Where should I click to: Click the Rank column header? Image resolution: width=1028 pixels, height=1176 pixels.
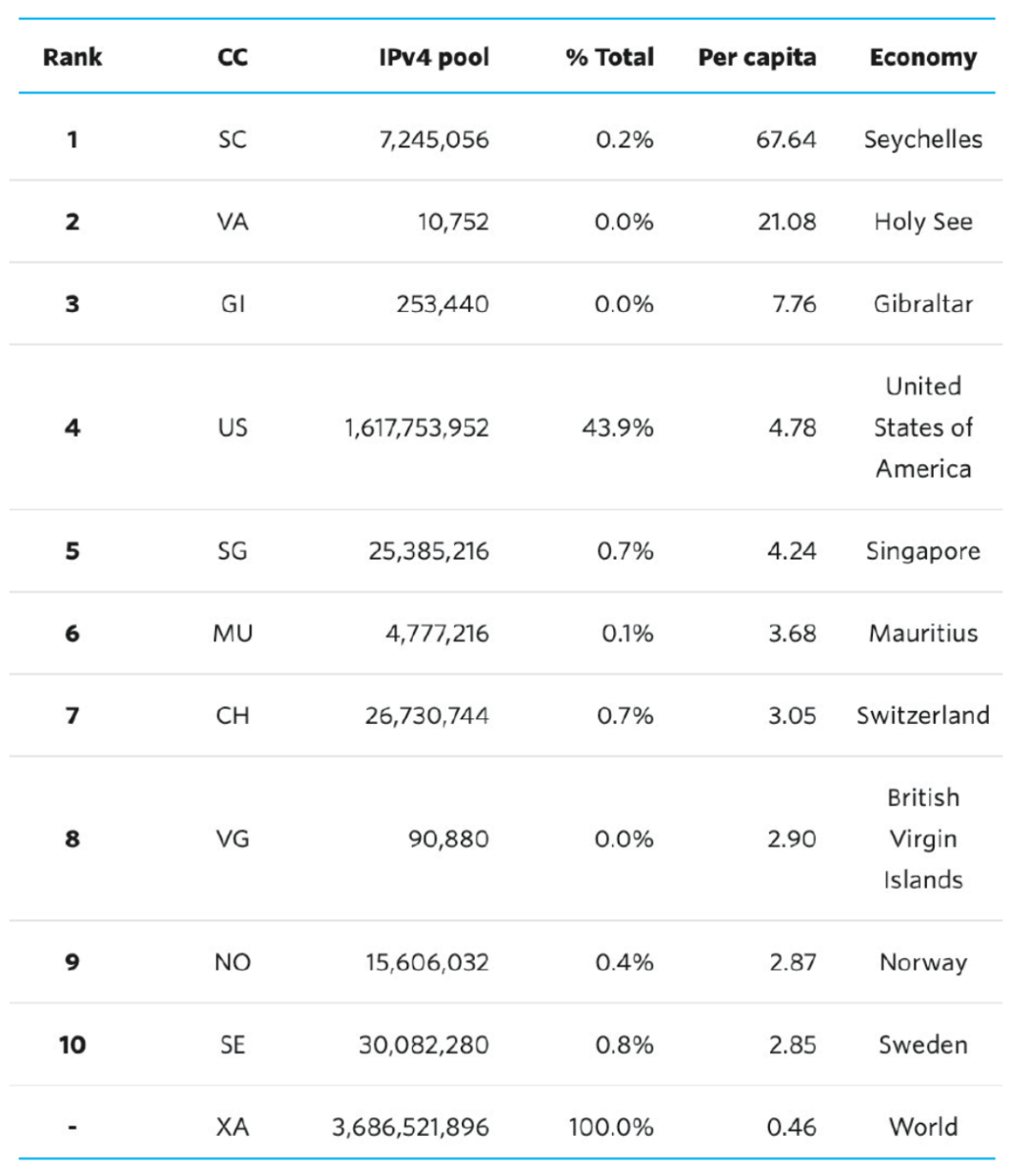pos(72,57)
